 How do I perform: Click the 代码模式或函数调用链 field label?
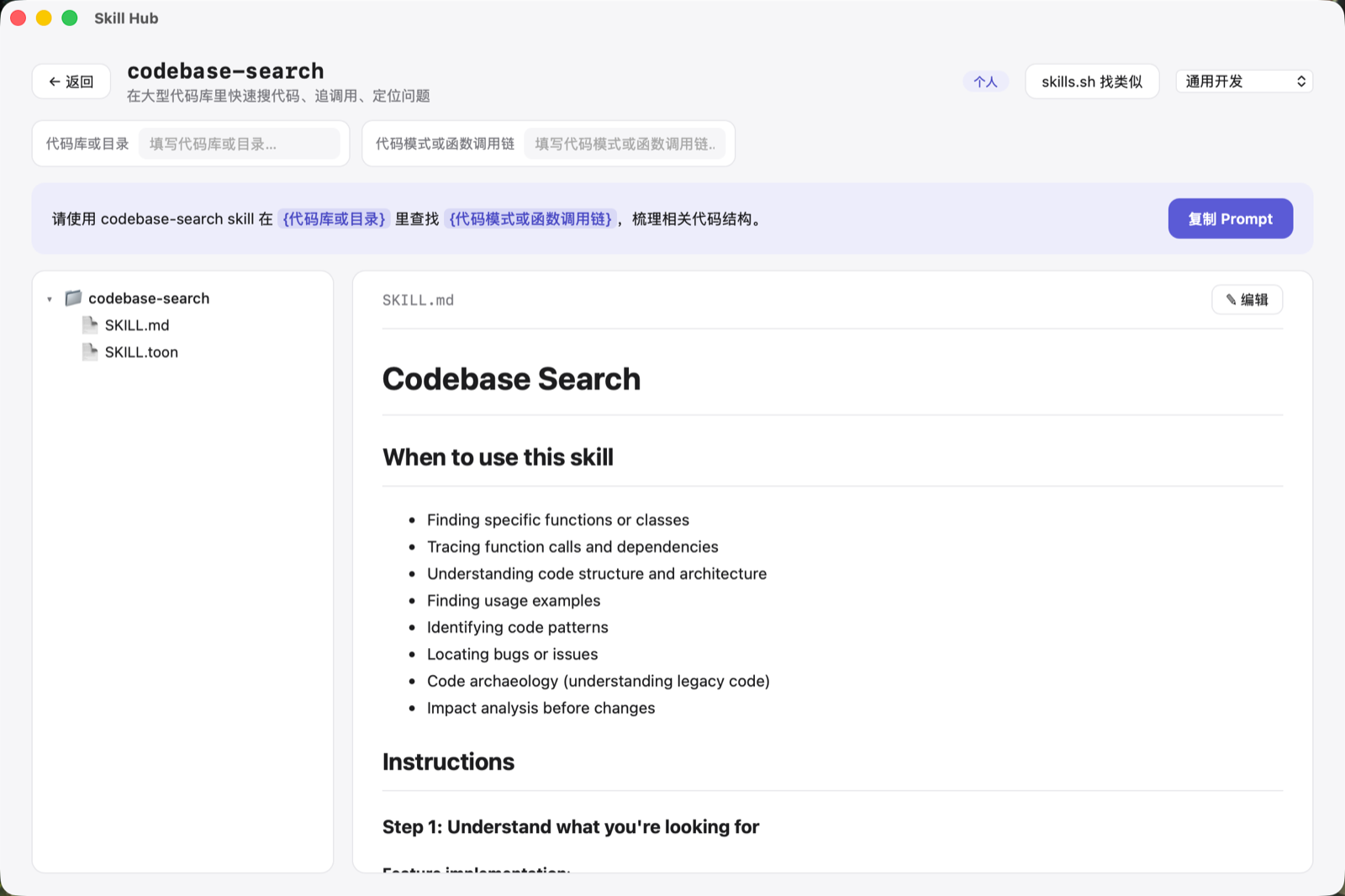445,144
